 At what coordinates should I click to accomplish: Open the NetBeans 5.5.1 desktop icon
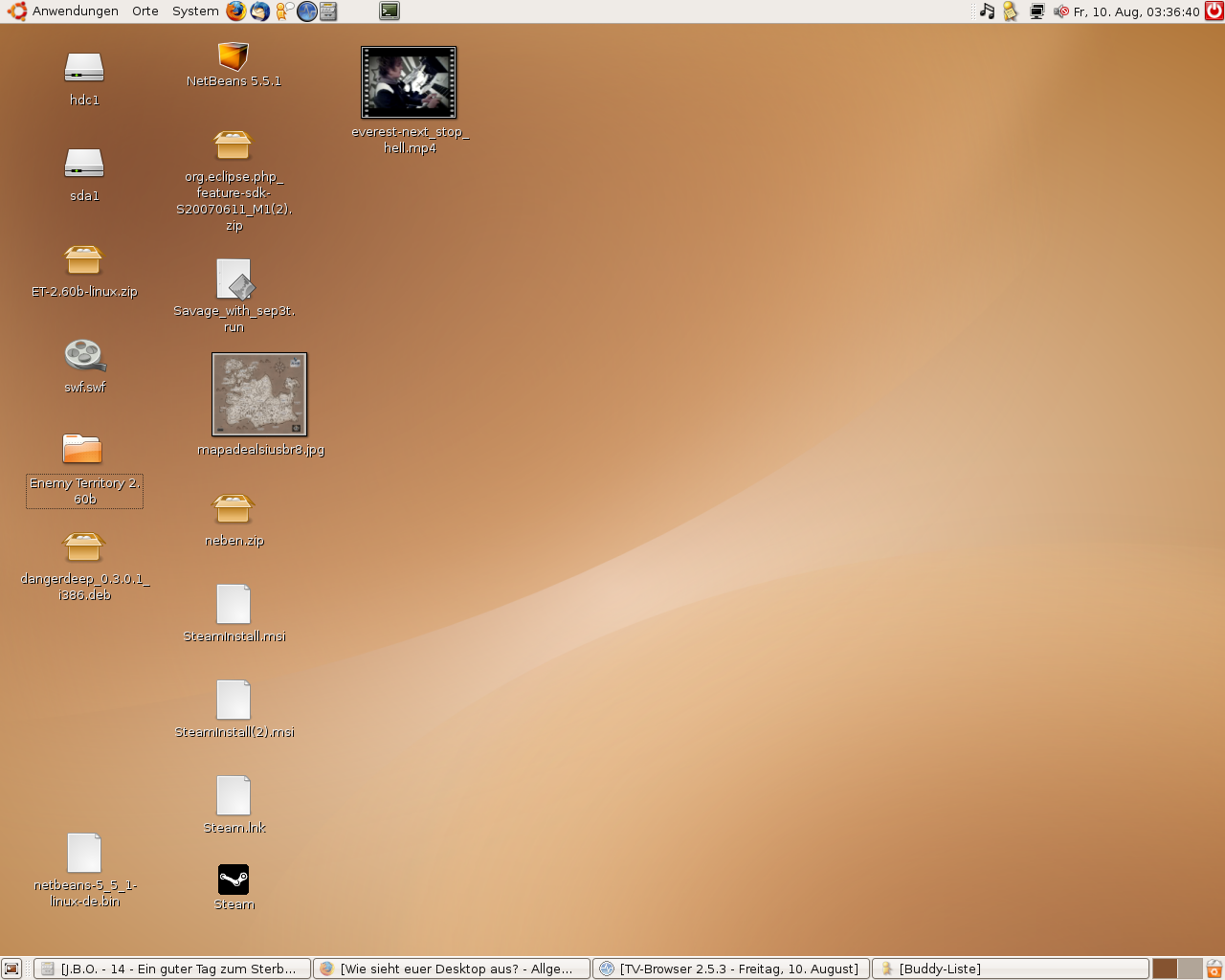point(233,57)
